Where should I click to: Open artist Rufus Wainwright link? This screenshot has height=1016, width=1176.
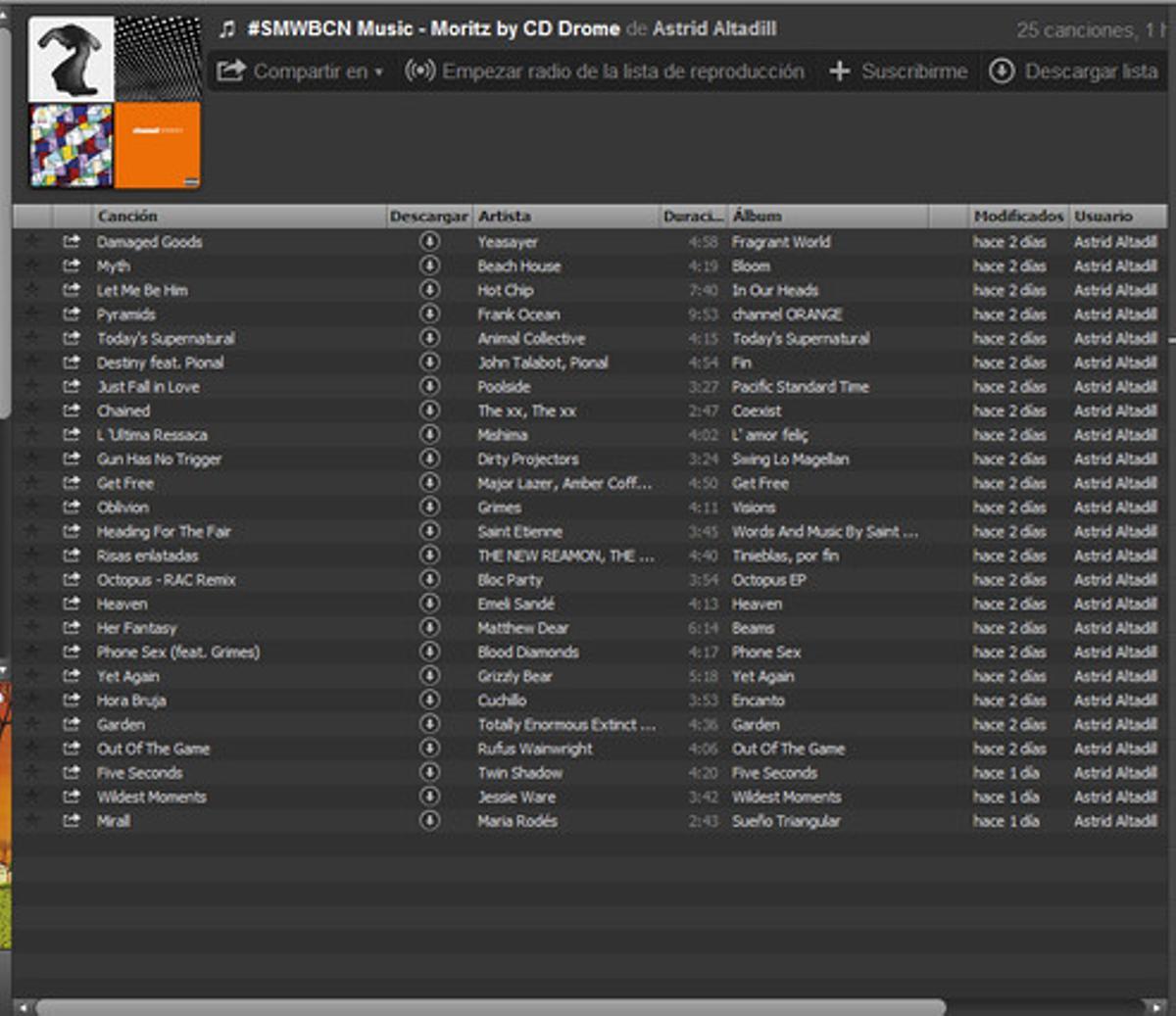[535, 749]
